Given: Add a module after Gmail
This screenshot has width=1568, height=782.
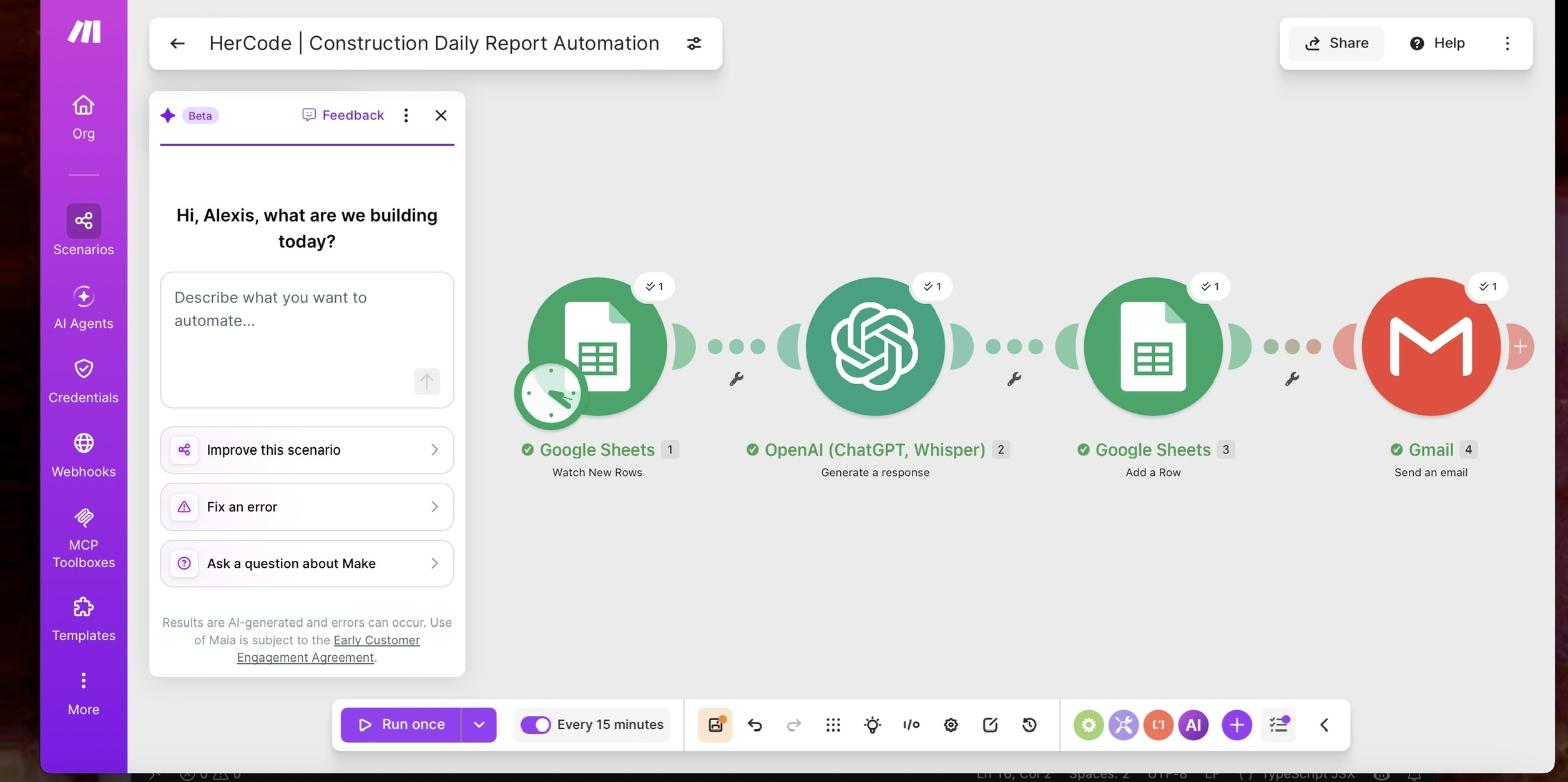Looking at the screenshot, I should [x=1520, y=347].
